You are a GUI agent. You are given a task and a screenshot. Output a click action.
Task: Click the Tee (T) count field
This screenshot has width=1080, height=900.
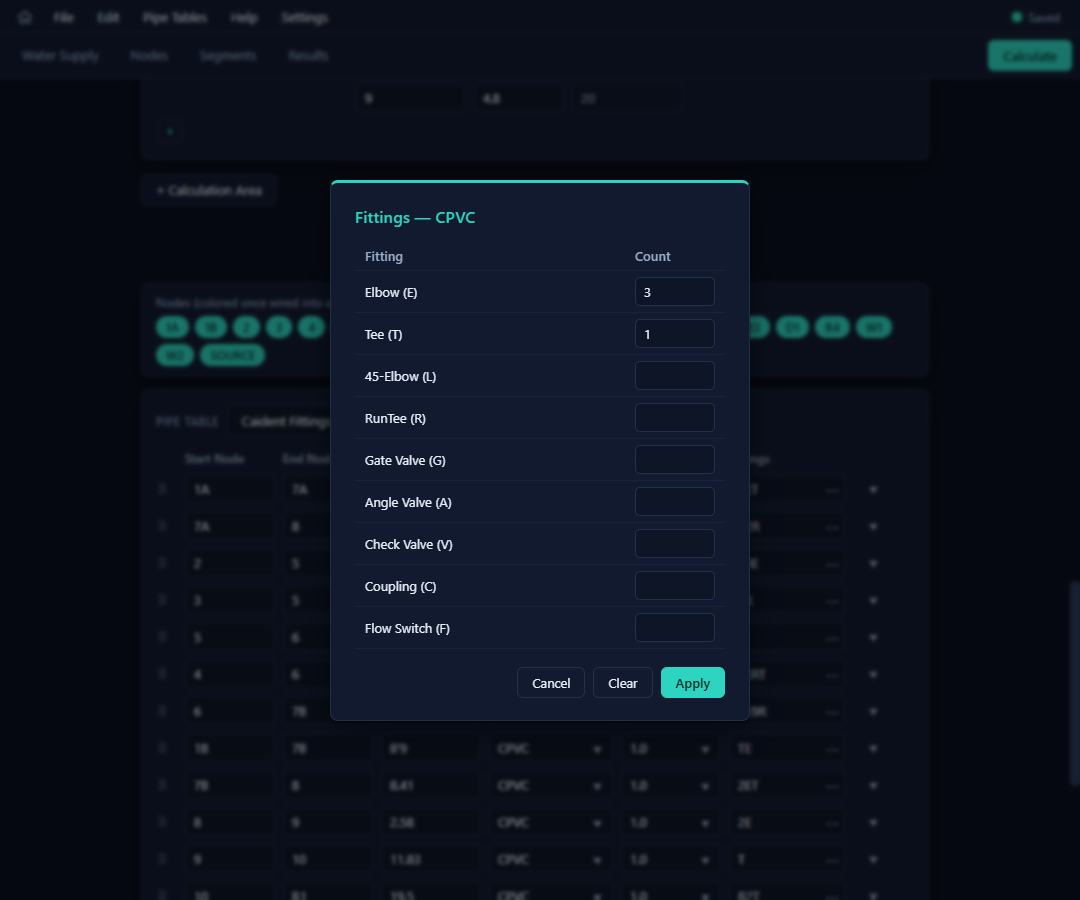coord(674,333)
